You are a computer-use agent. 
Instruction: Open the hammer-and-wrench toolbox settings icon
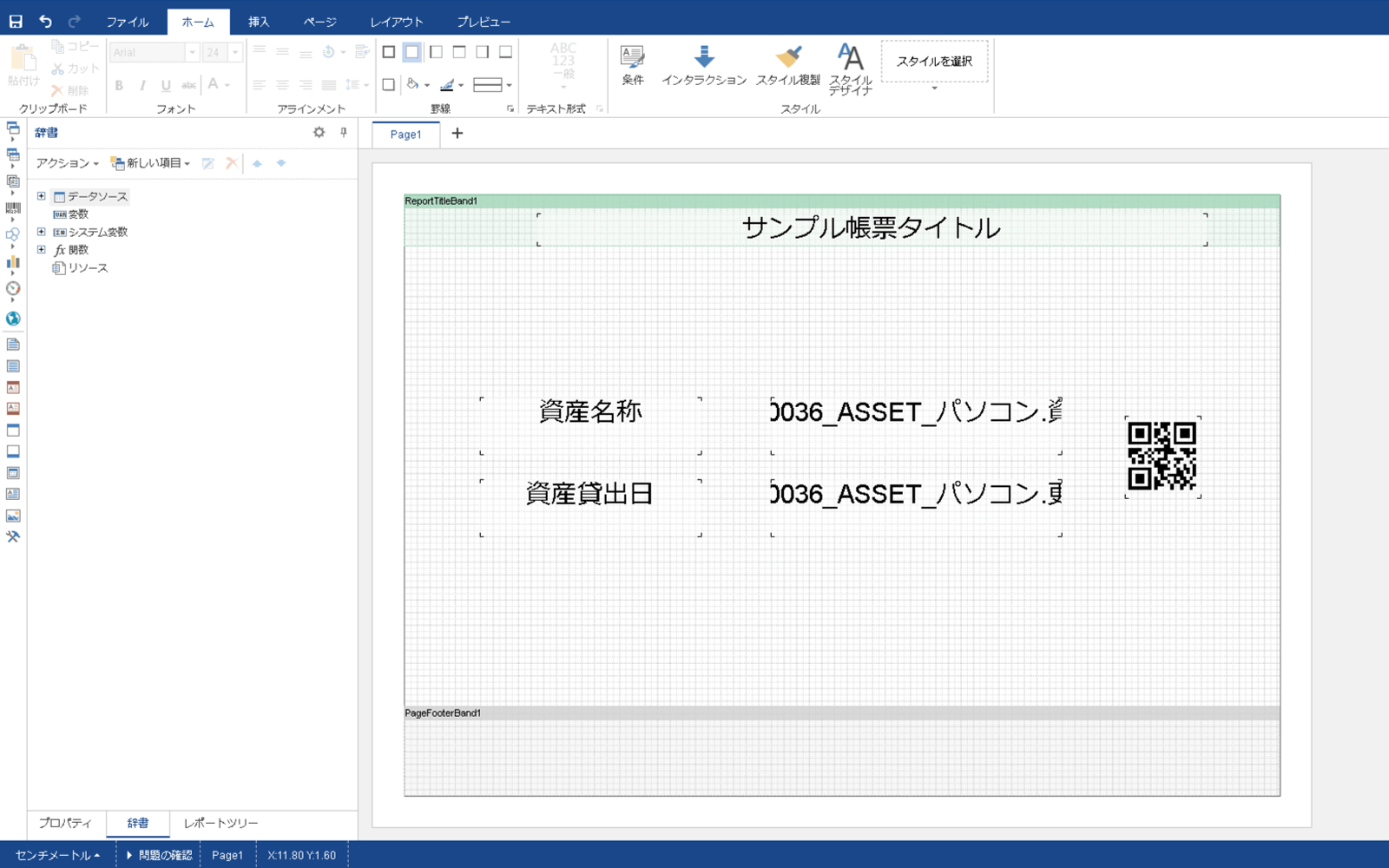coord(13,537)
